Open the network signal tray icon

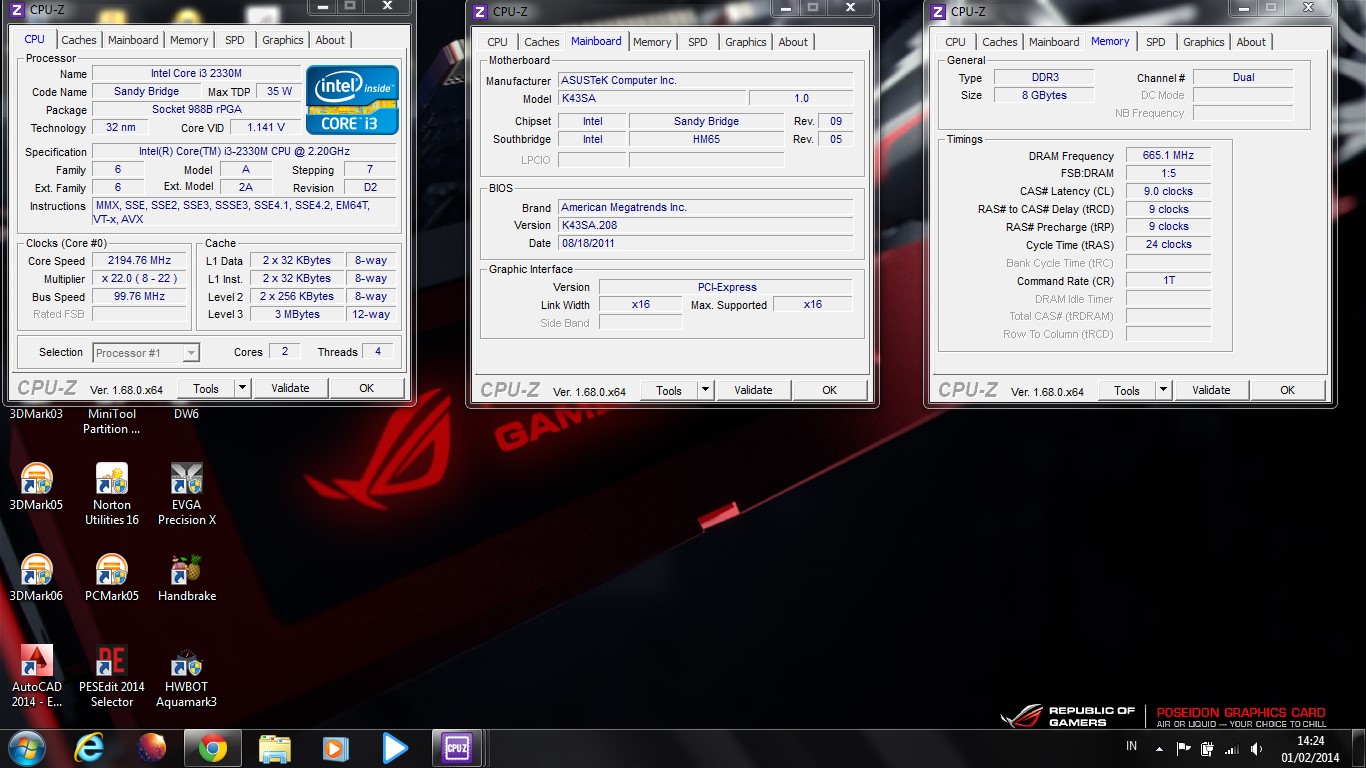tap(1232, 748)
